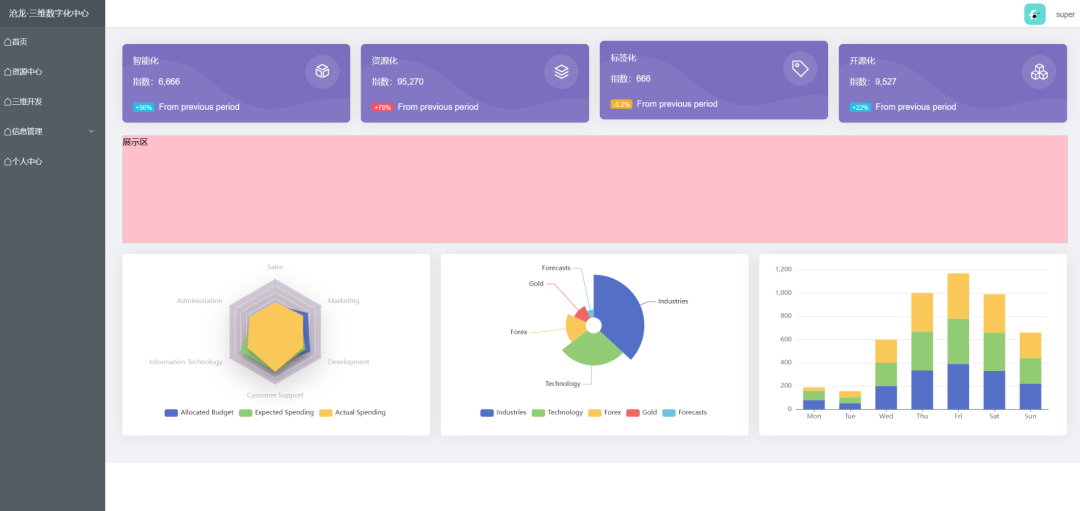This screenshot has height=511, width=1080.
Task: Click the Tue axis label on bar chart
Action: click(849, 417)
